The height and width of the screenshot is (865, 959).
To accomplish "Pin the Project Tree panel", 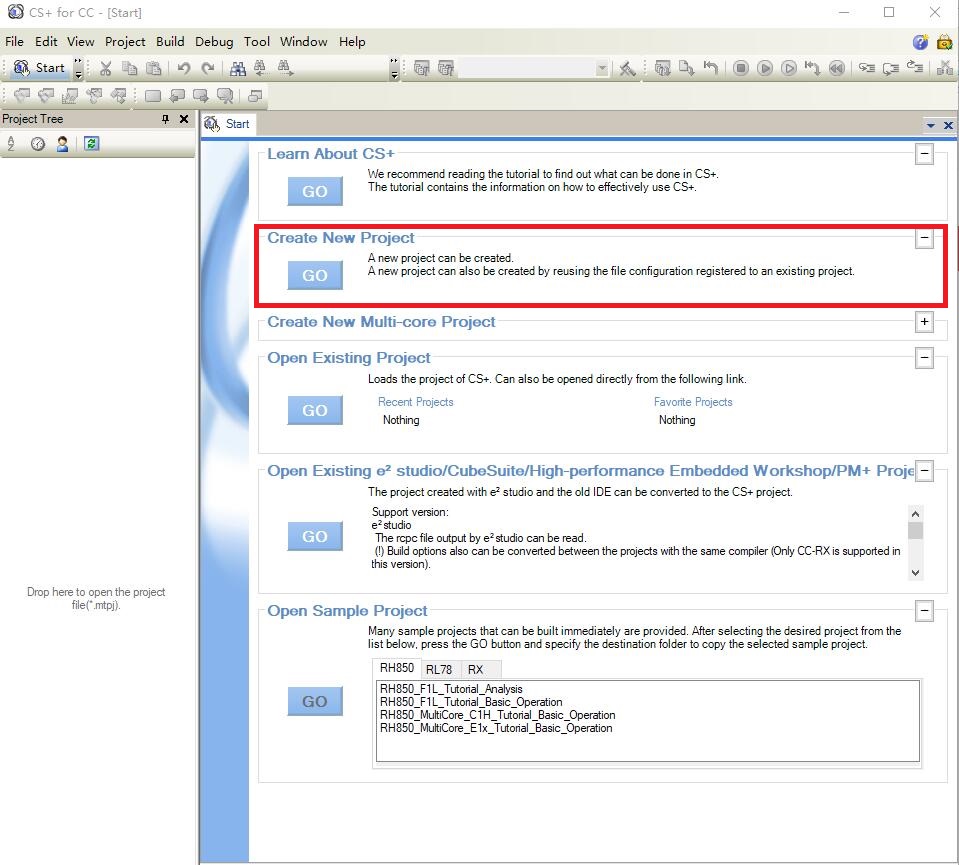I will tap(165, 119).
